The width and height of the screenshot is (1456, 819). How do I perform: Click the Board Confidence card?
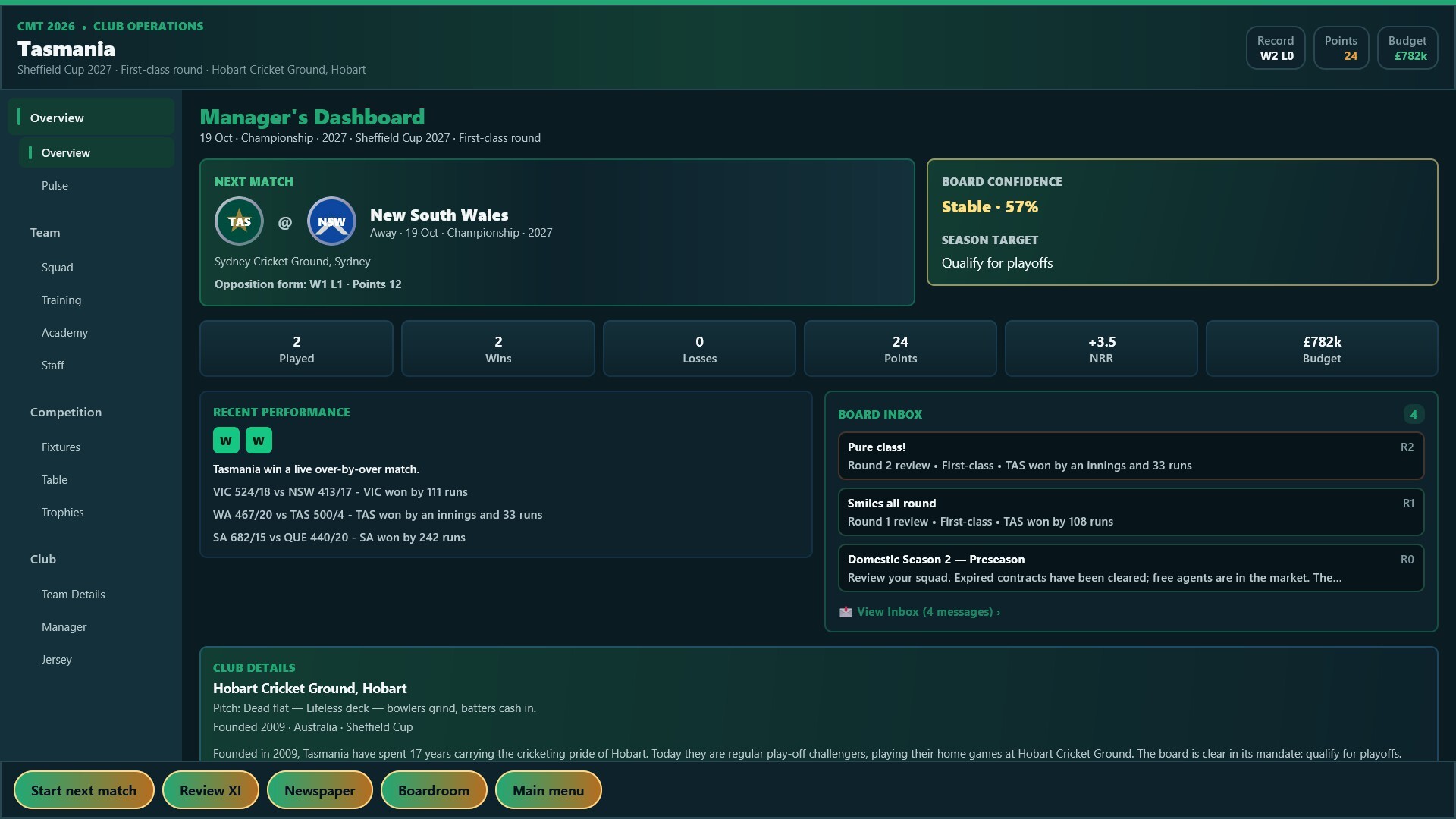pos(1182,222)
